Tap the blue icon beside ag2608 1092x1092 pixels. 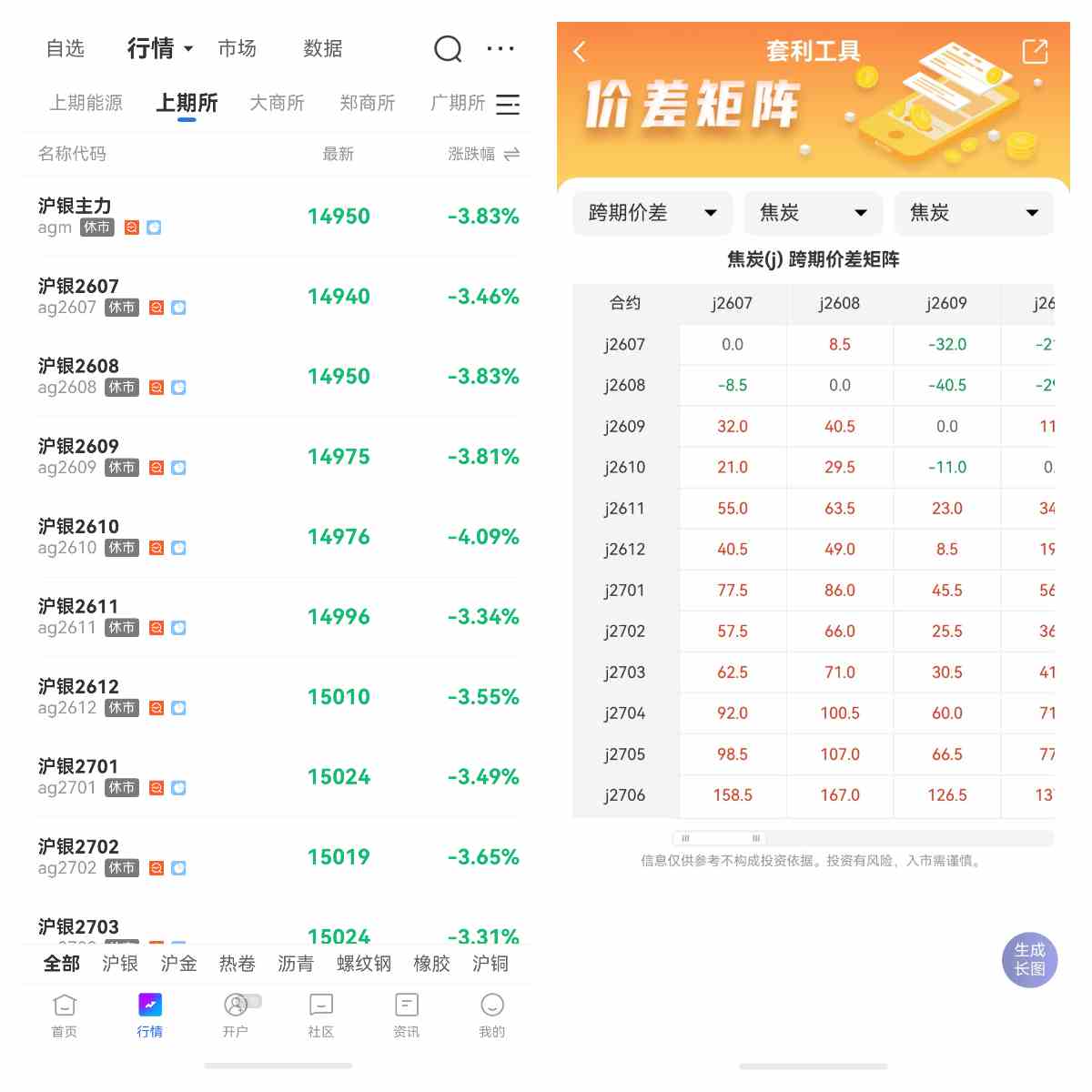(x=178, y=388)
